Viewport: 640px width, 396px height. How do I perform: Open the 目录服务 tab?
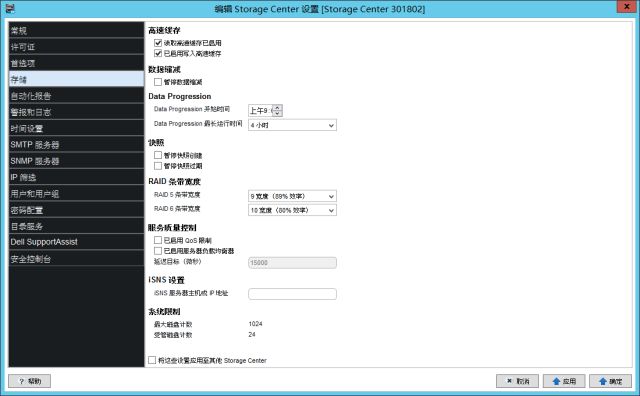click(x=76, y=226)
